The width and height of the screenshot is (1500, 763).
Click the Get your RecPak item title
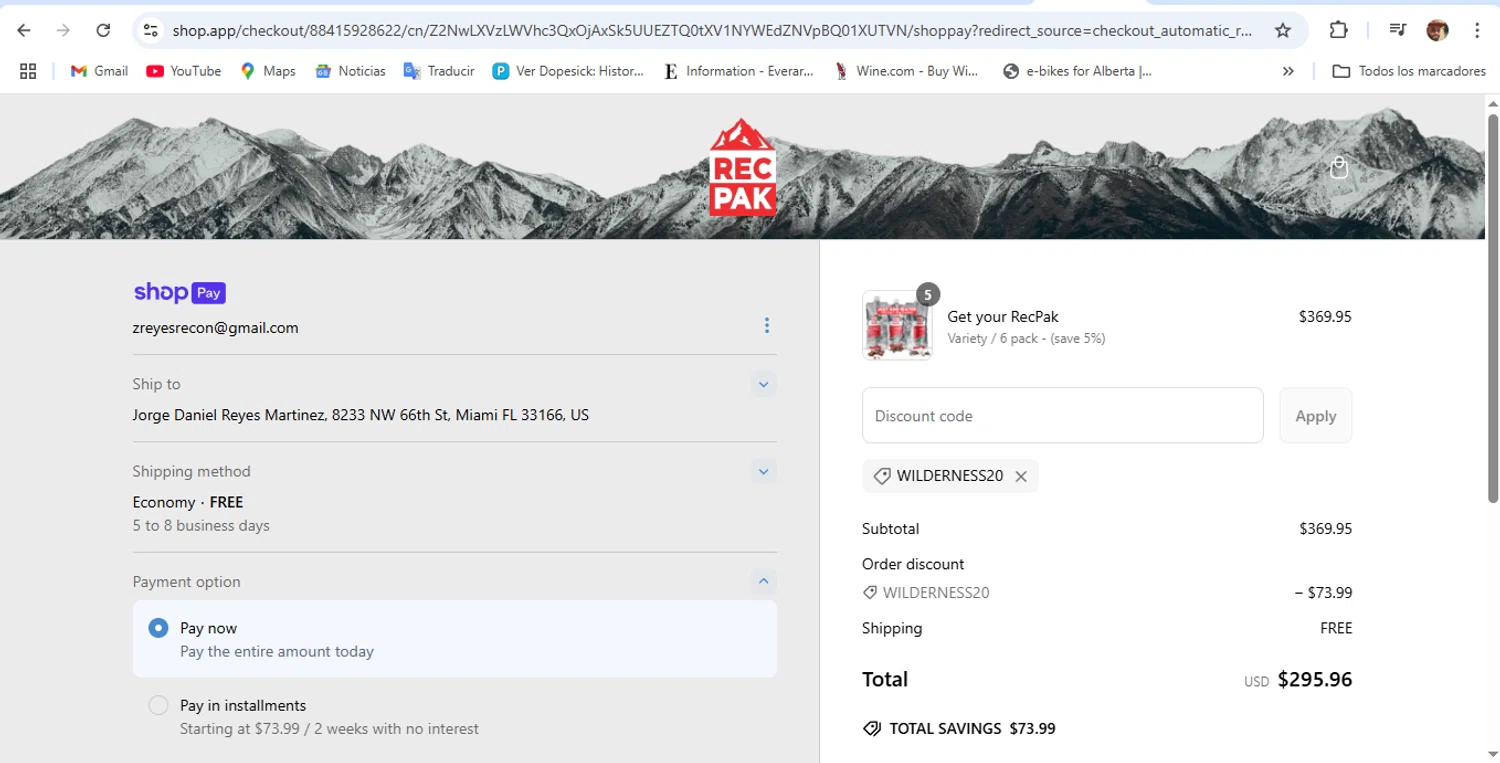coord(1003,316)
